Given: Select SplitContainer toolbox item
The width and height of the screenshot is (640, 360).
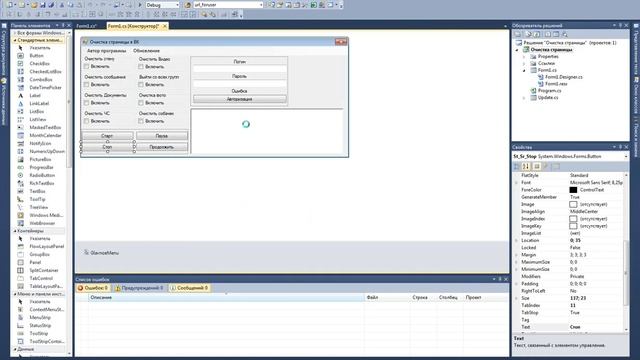Looking at the screenshot, I should pos(44,270).
